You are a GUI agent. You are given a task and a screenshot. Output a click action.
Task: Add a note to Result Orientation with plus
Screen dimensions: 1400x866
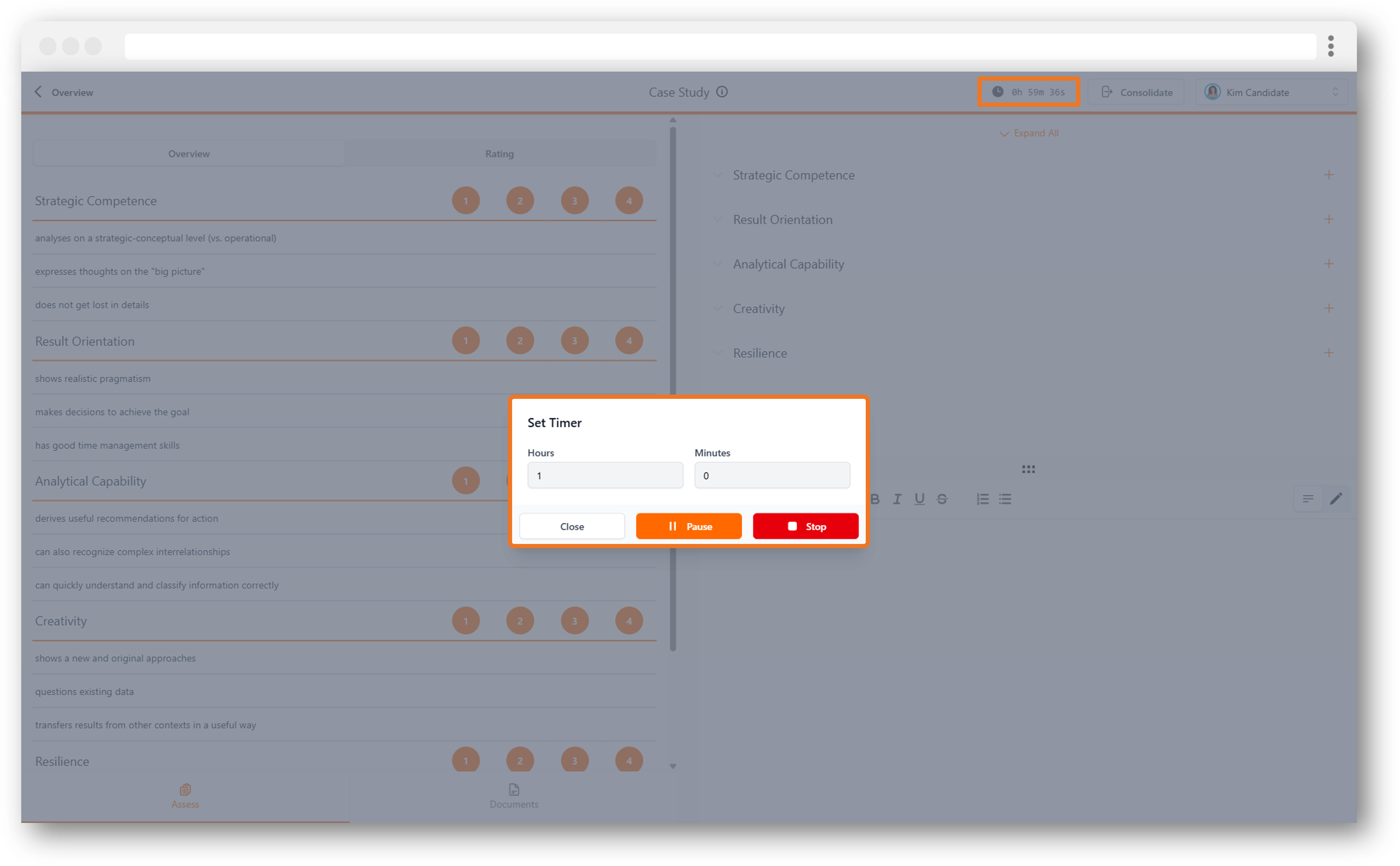pos(1328,219)
